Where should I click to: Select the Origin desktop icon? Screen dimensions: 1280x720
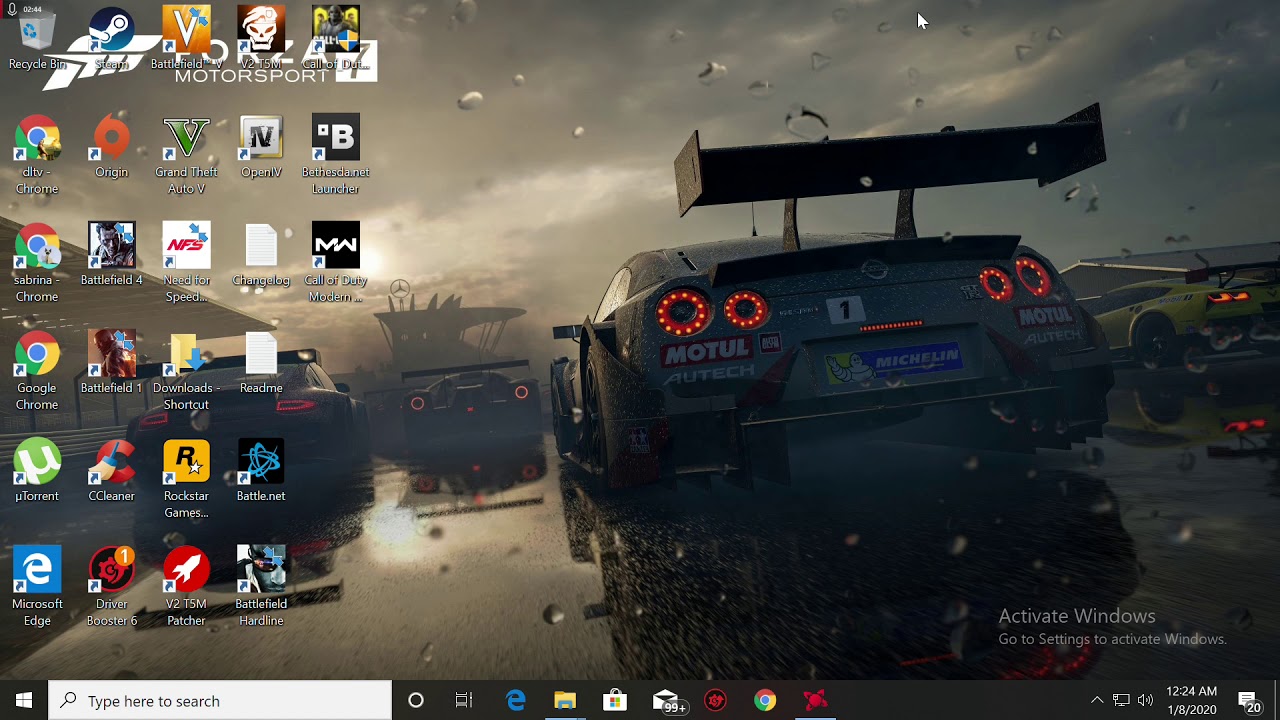point(111,148)
